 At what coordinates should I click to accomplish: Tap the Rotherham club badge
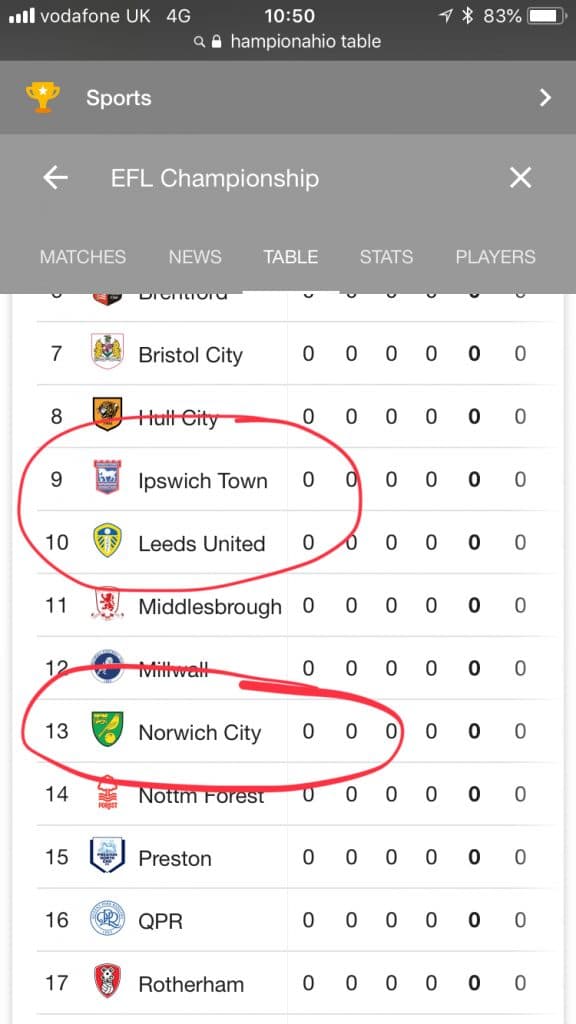coord(108,981)
